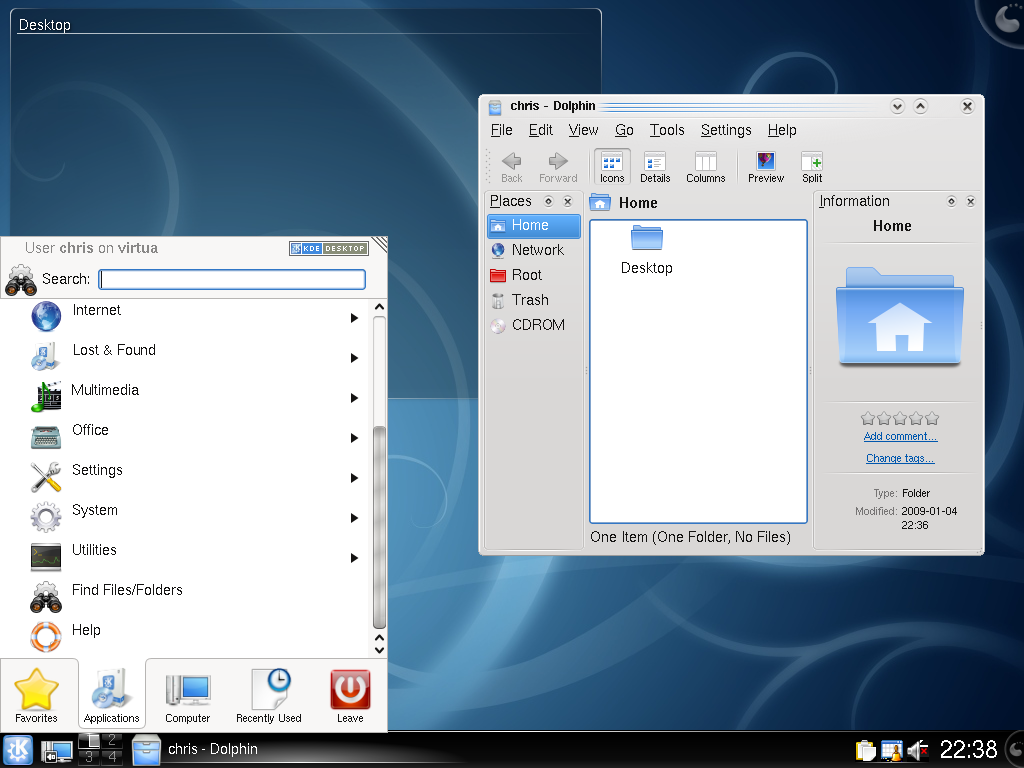Click the Forward arrow in Dolphin toolbar
Viewport: 1024px width, 768px height.
coord(558,167)
